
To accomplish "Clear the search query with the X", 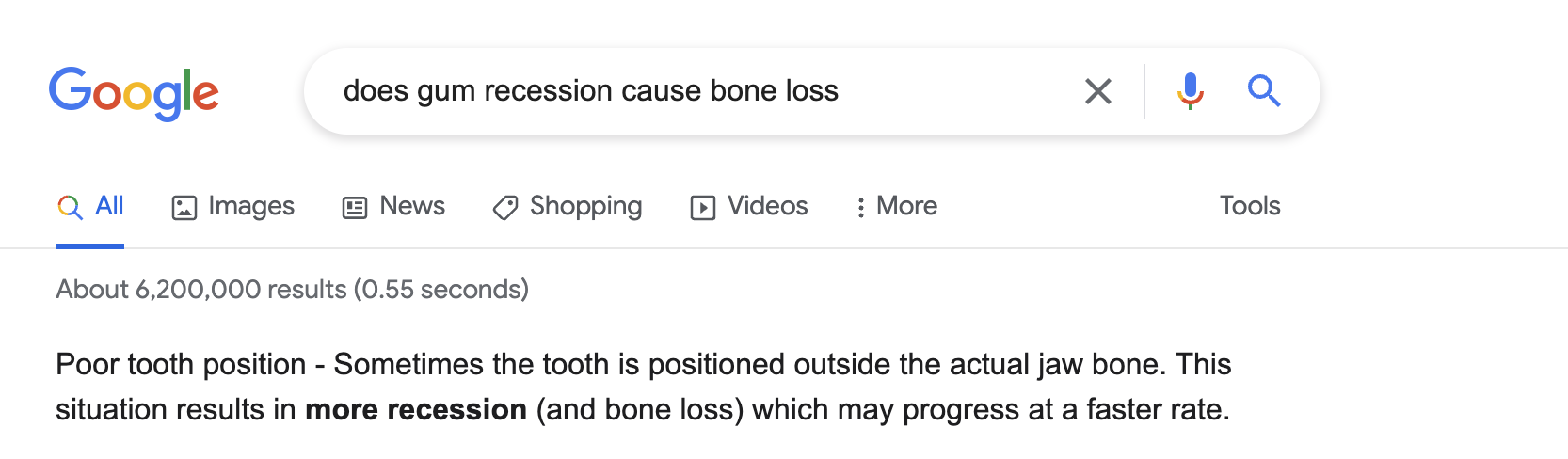I will point(1097,91).
